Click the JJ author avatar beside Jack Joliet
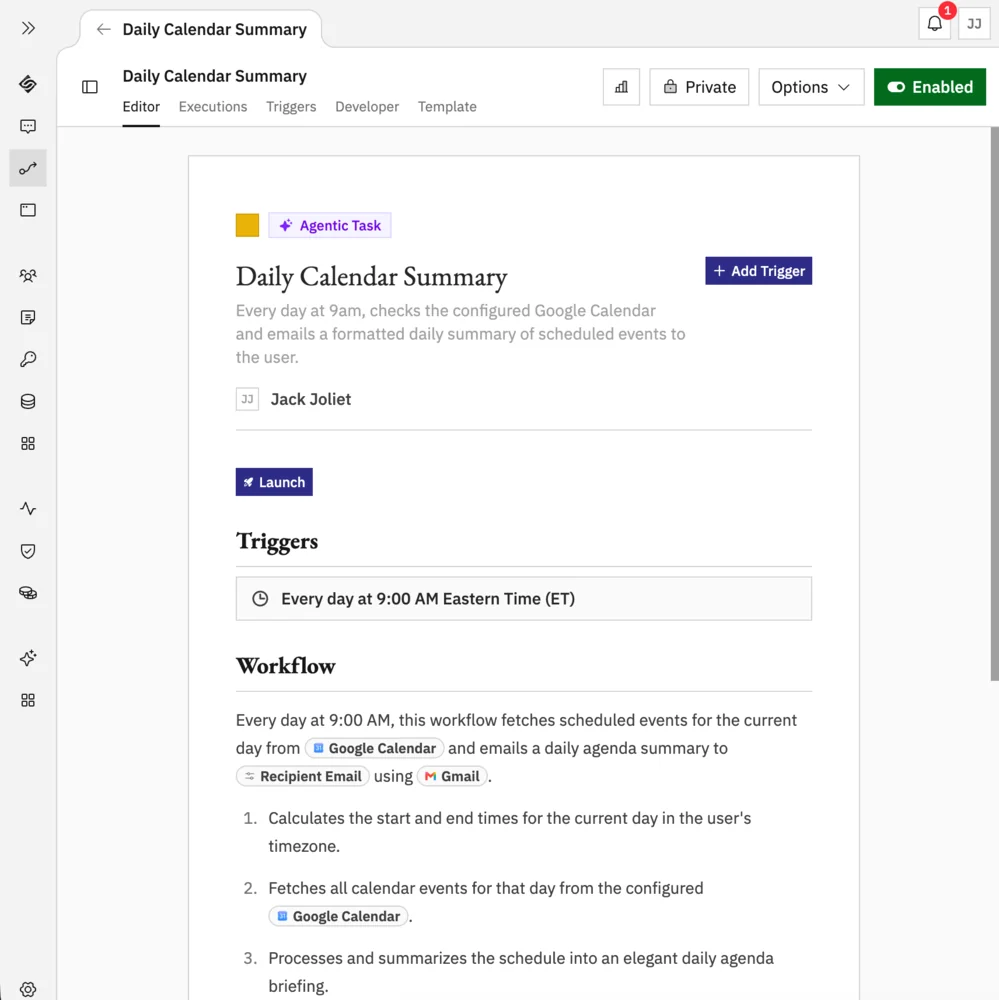The width and height of the screenshot is (999, 1000). 248,399
